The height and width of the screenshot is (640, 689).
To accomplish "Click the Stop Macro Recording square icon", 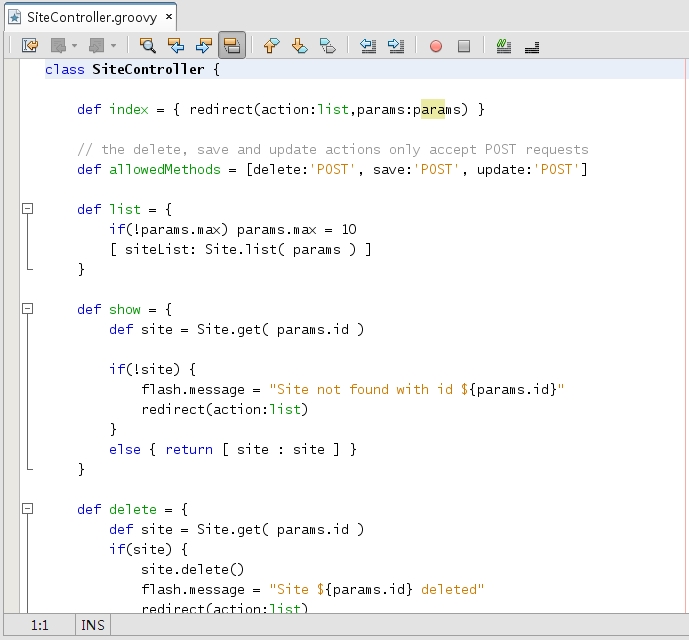I will 464,46.
